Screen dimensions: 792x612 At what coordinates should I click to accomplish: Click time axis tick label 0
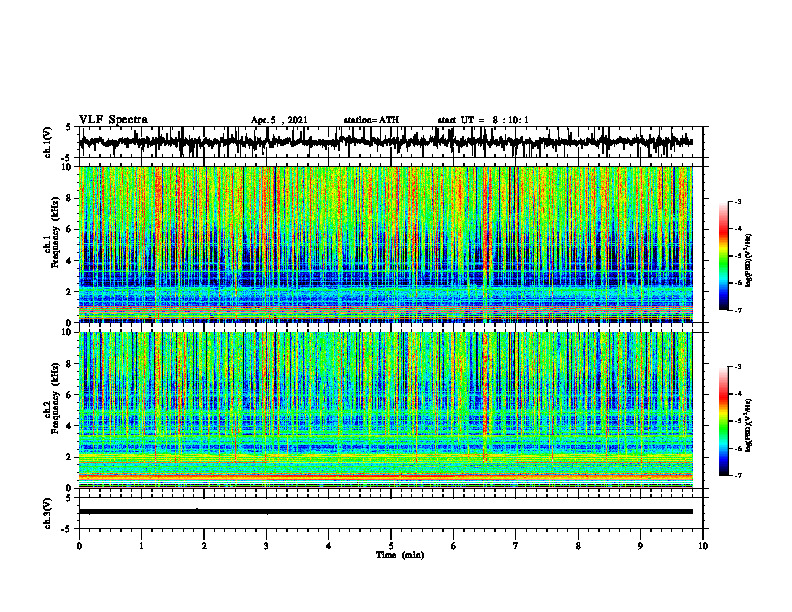click(x=79, y=546)
